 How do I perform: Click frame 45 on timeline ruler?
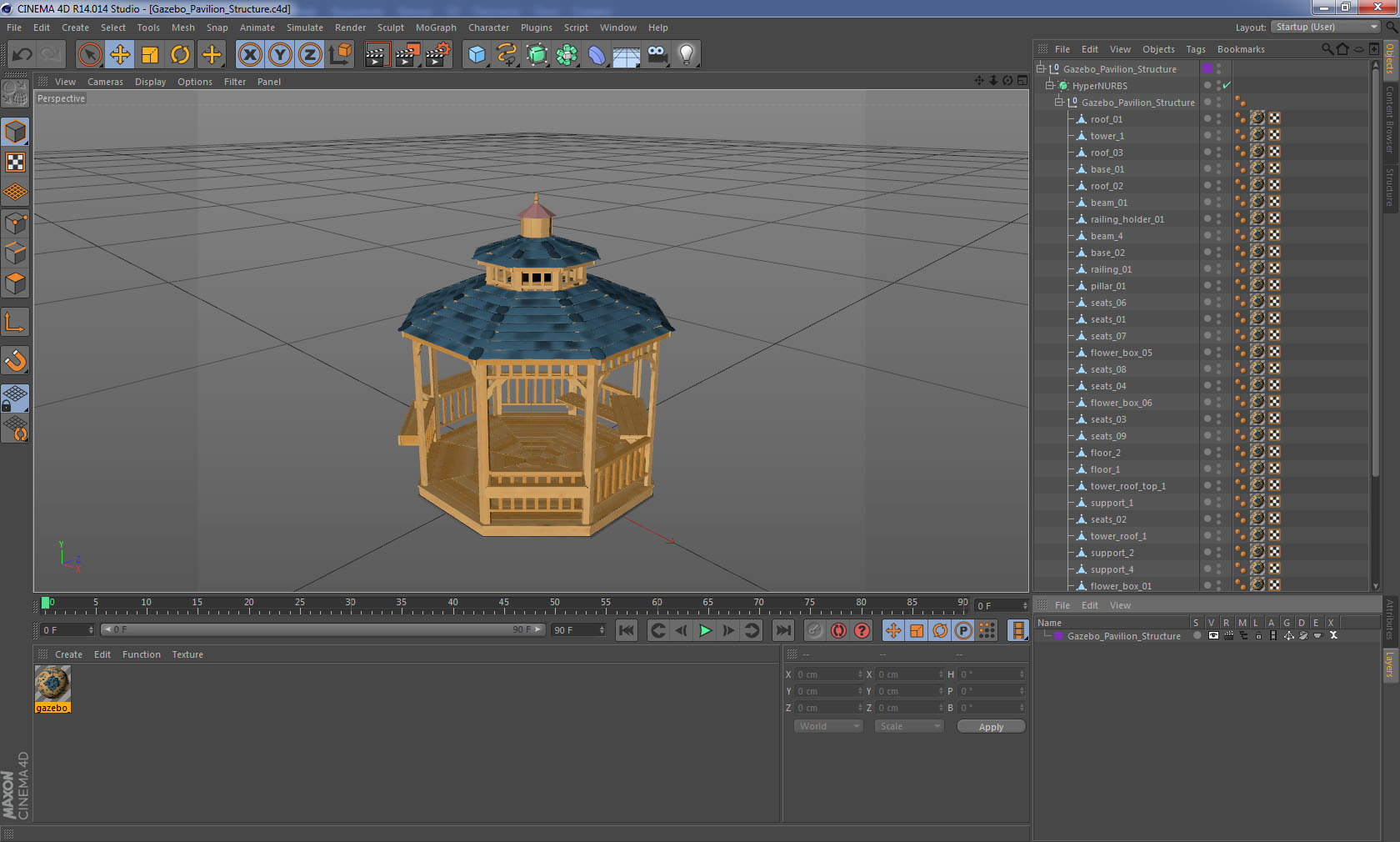tap(503, 604)
